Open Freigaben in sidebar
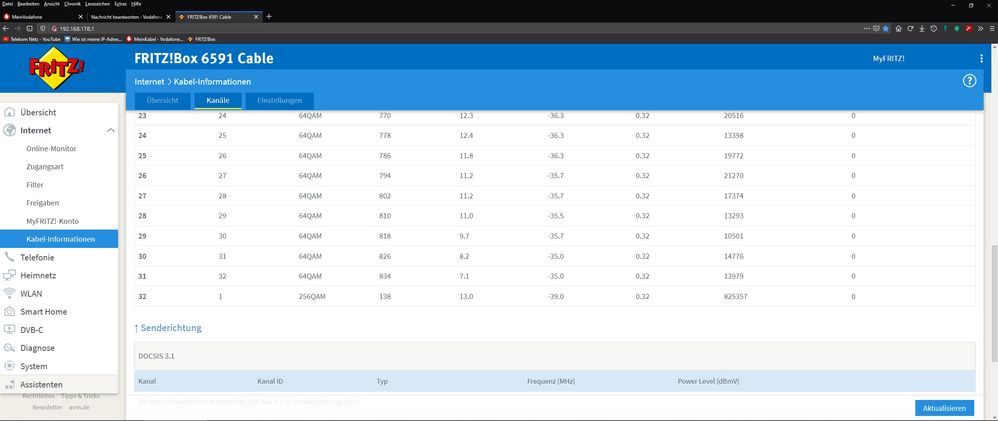 pyautogui.click(x=43, y=203)
